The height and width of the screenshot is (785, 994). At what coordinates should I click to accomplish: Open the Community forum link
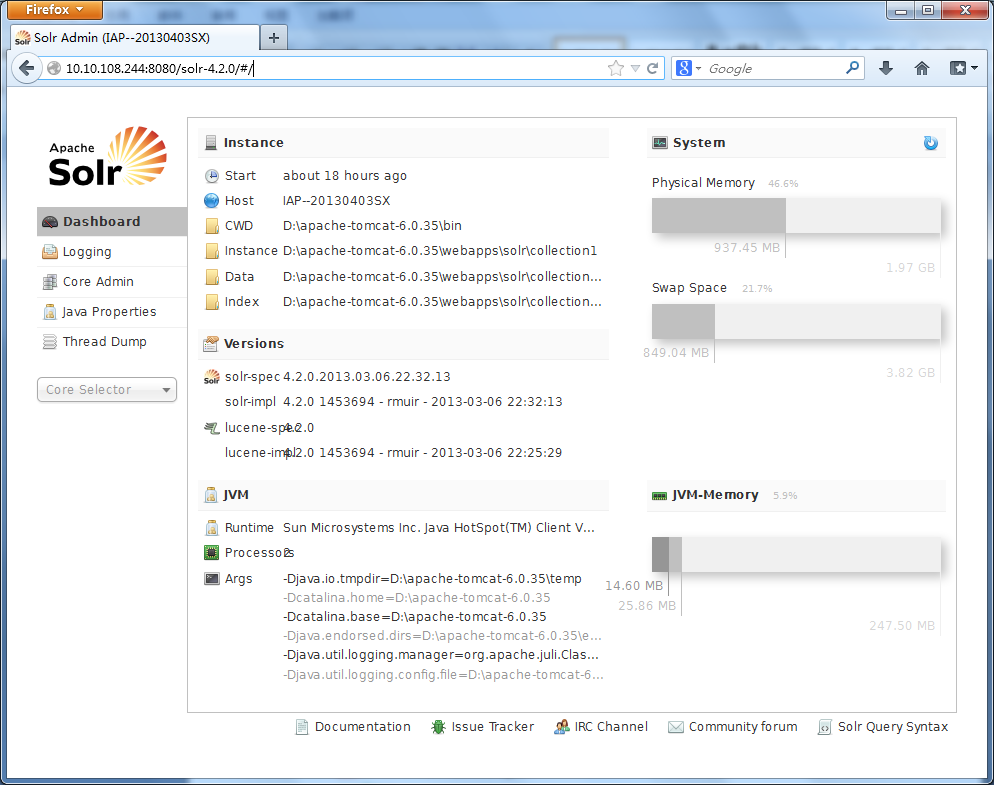733,727
